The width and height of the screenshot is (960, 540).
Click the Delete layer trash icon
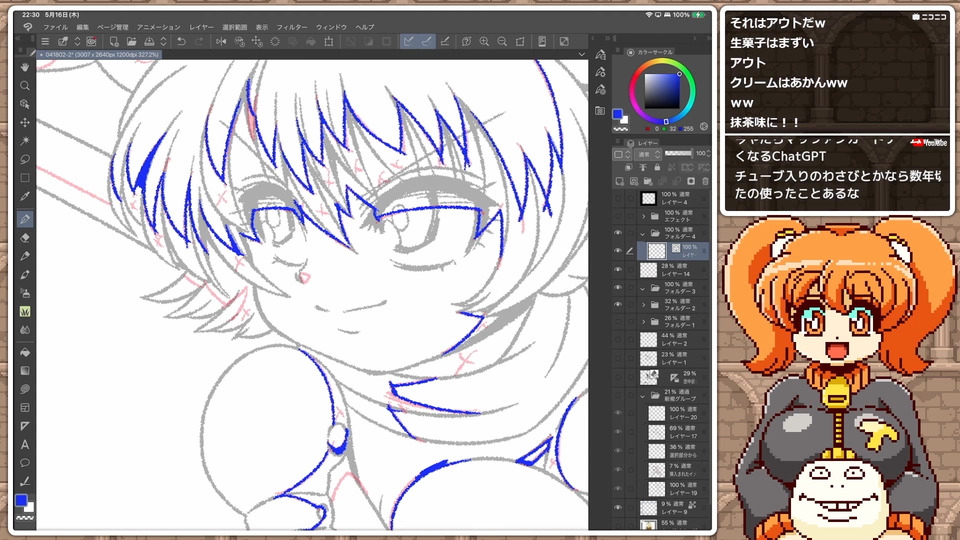point(705,181)
